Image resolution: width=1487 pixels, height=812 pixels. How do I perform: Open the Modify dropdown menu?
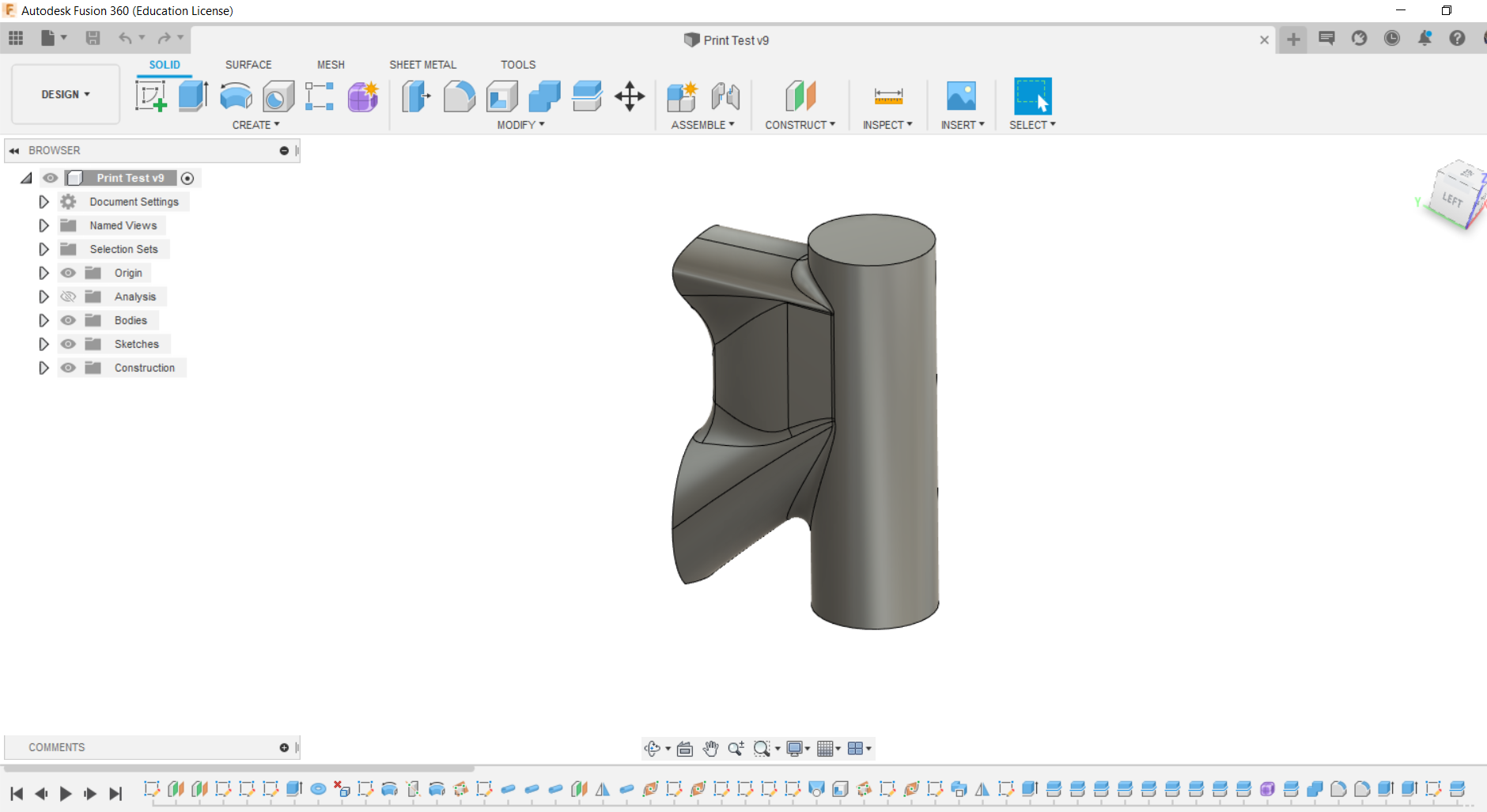[520, 125]
